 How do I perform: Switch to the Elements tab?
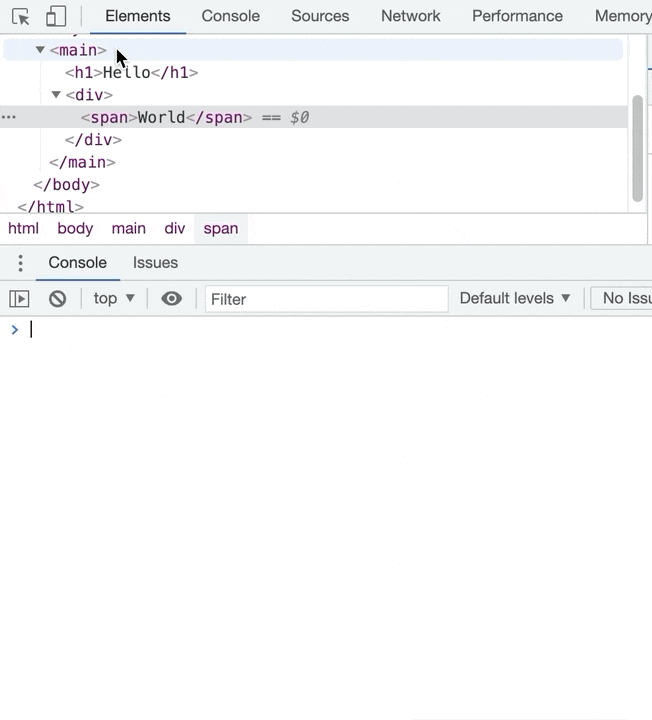tap(138, 16)
